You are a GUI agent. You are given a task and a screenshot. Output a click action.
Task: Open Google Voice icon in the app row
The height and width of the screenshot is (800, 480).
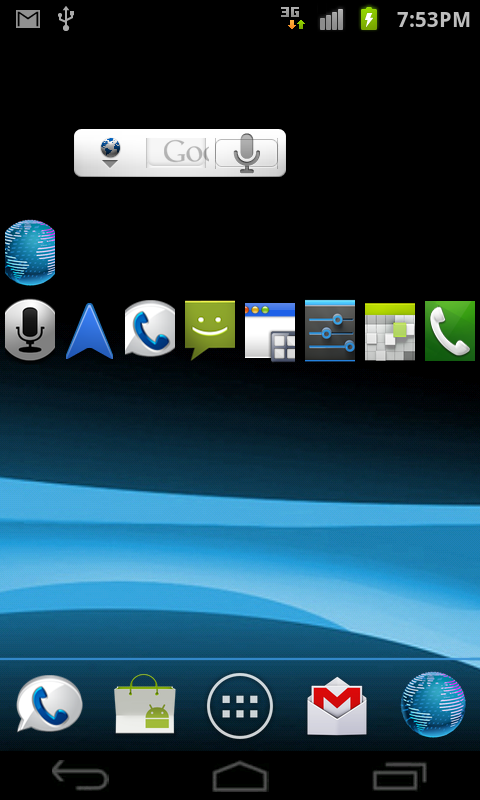pyautogui.click(x=150, y=329)
